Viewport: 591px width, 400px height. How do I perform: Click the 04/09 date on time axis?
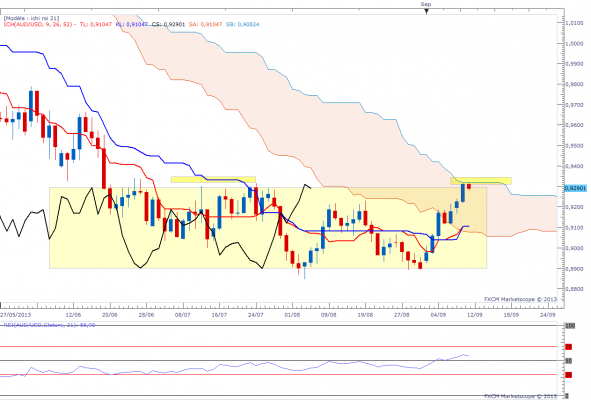[x=438, y=314]
